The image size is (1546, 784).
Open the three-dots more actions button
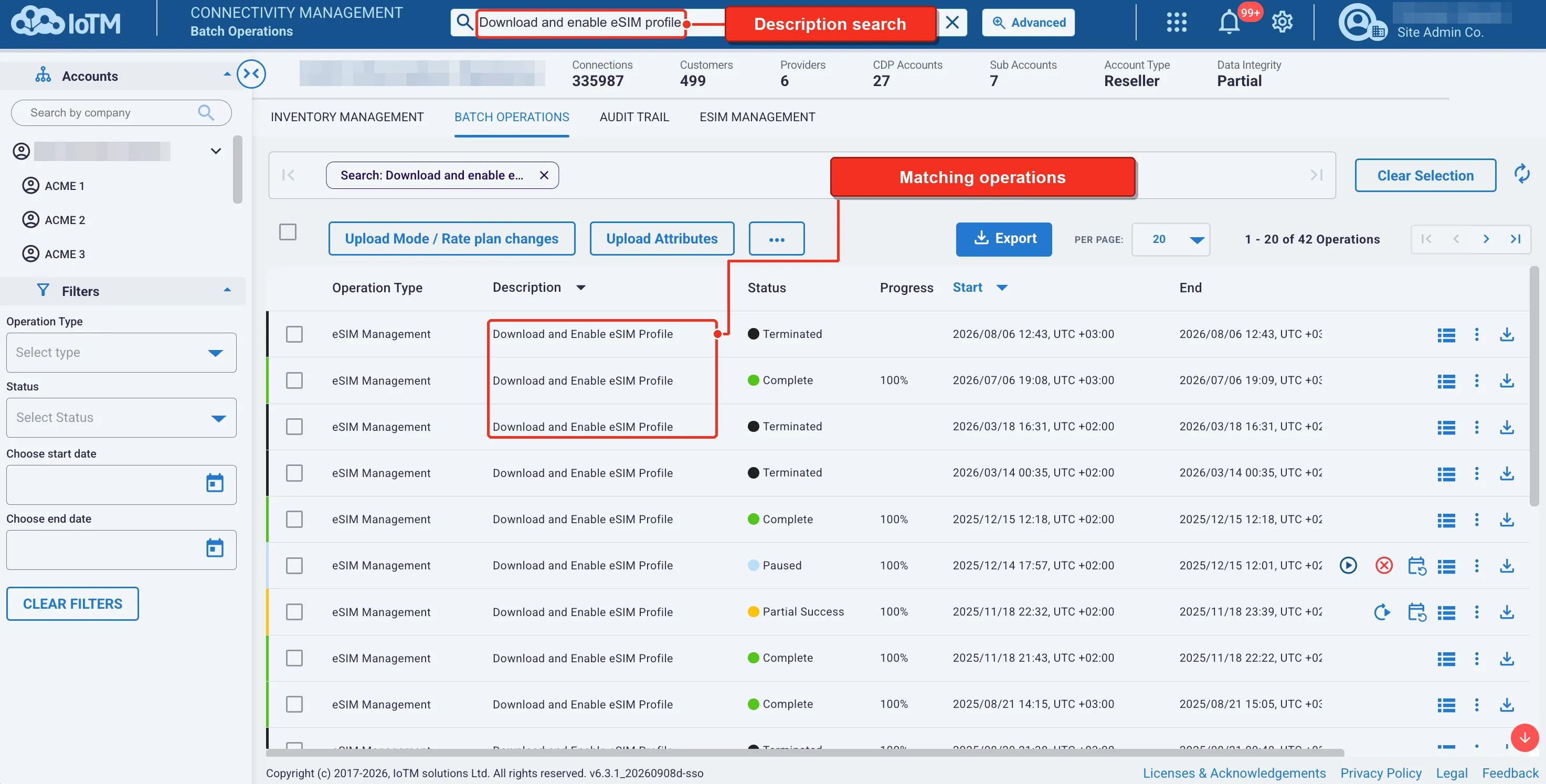pos(777,239)
